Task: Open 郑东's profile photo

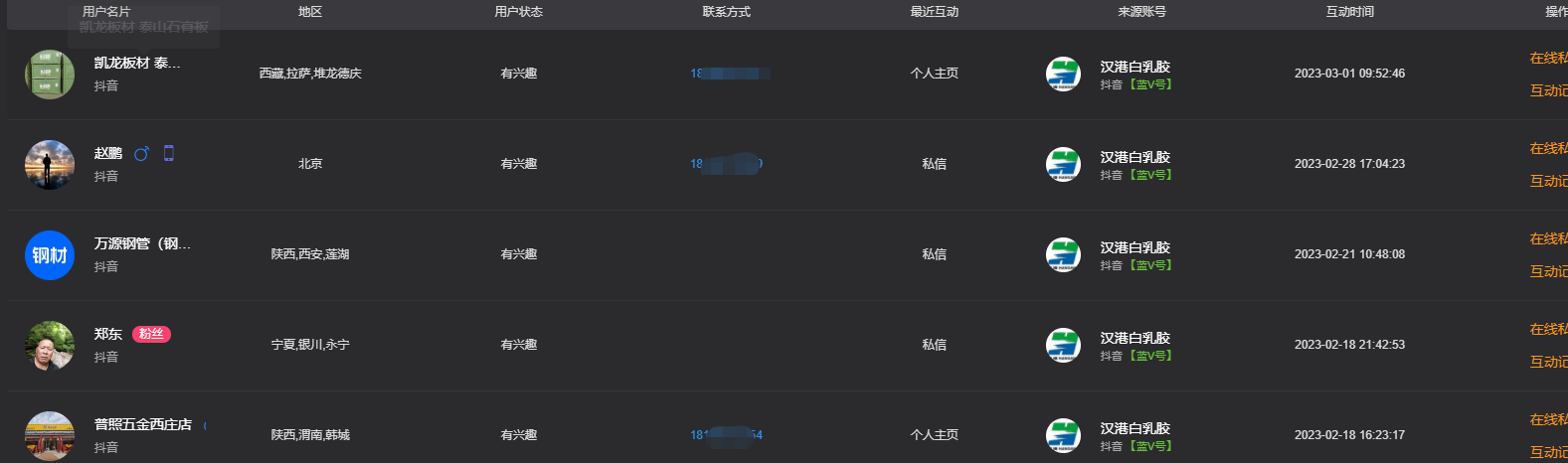Action: point(50,346)
